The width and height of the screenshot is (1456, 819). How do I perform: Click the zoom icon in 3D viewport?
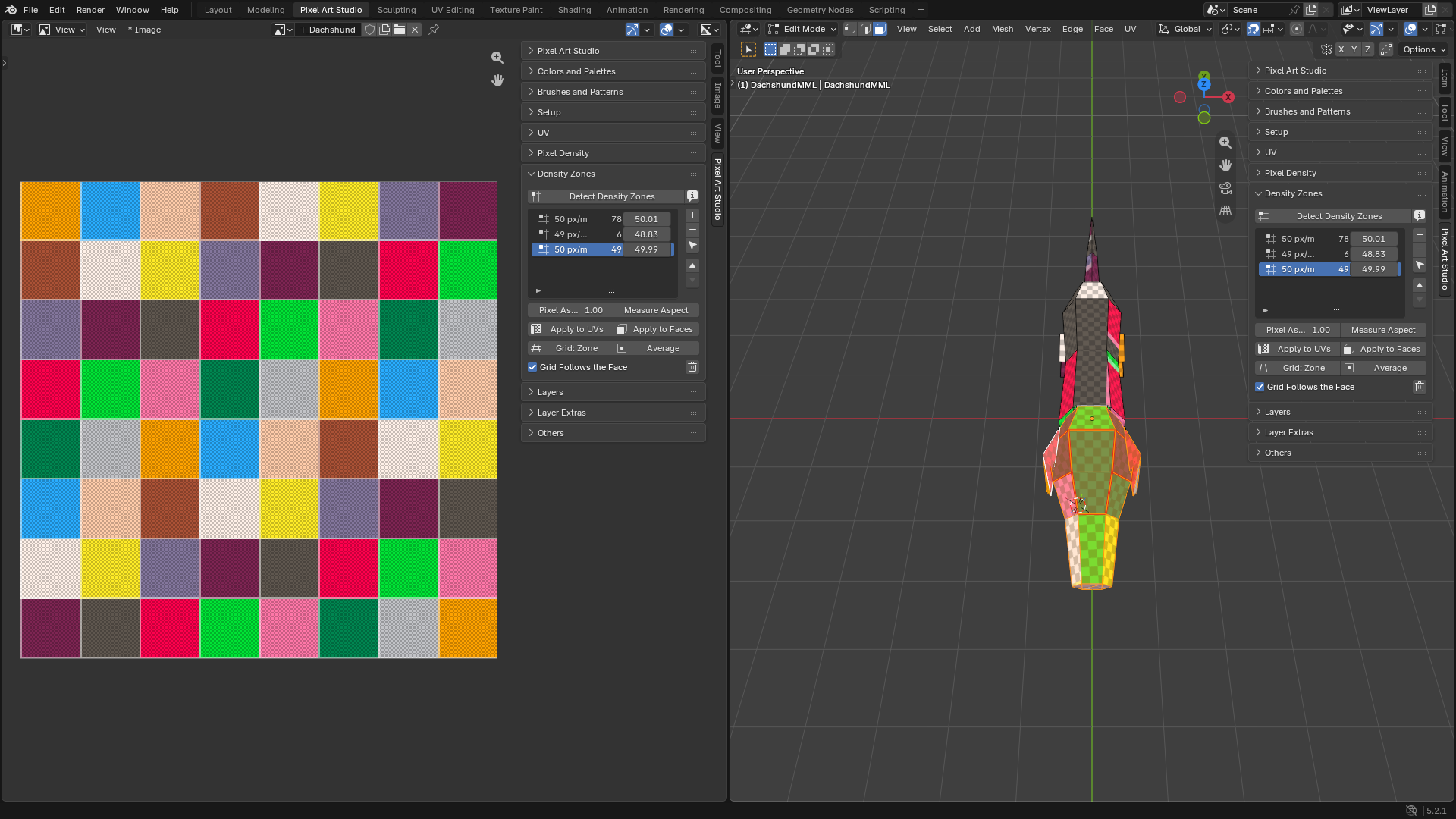coord(1225,143)
